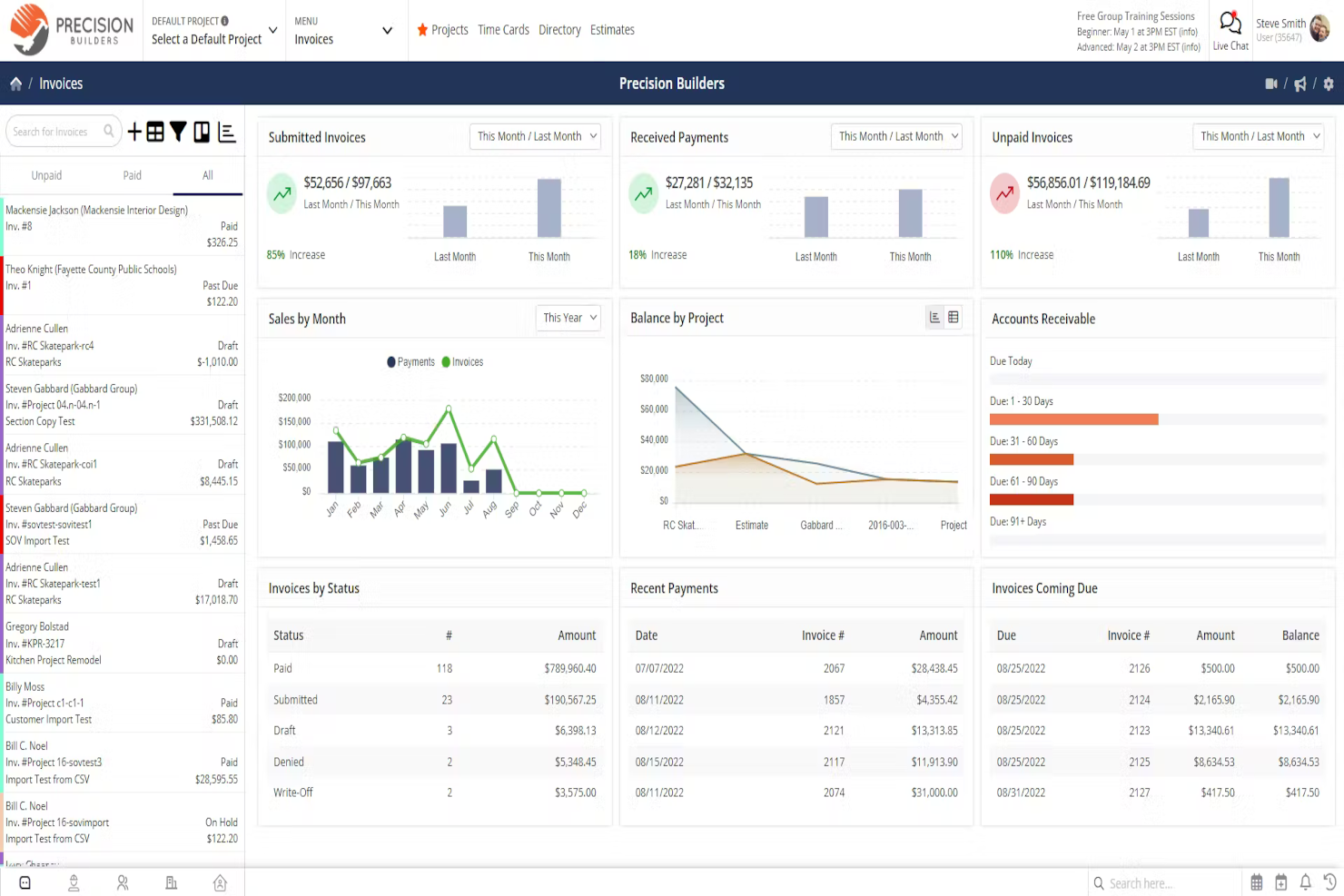Open the hard-hat worker icon in bottom bar
1344x896 pixels.
tap(74, 882)
